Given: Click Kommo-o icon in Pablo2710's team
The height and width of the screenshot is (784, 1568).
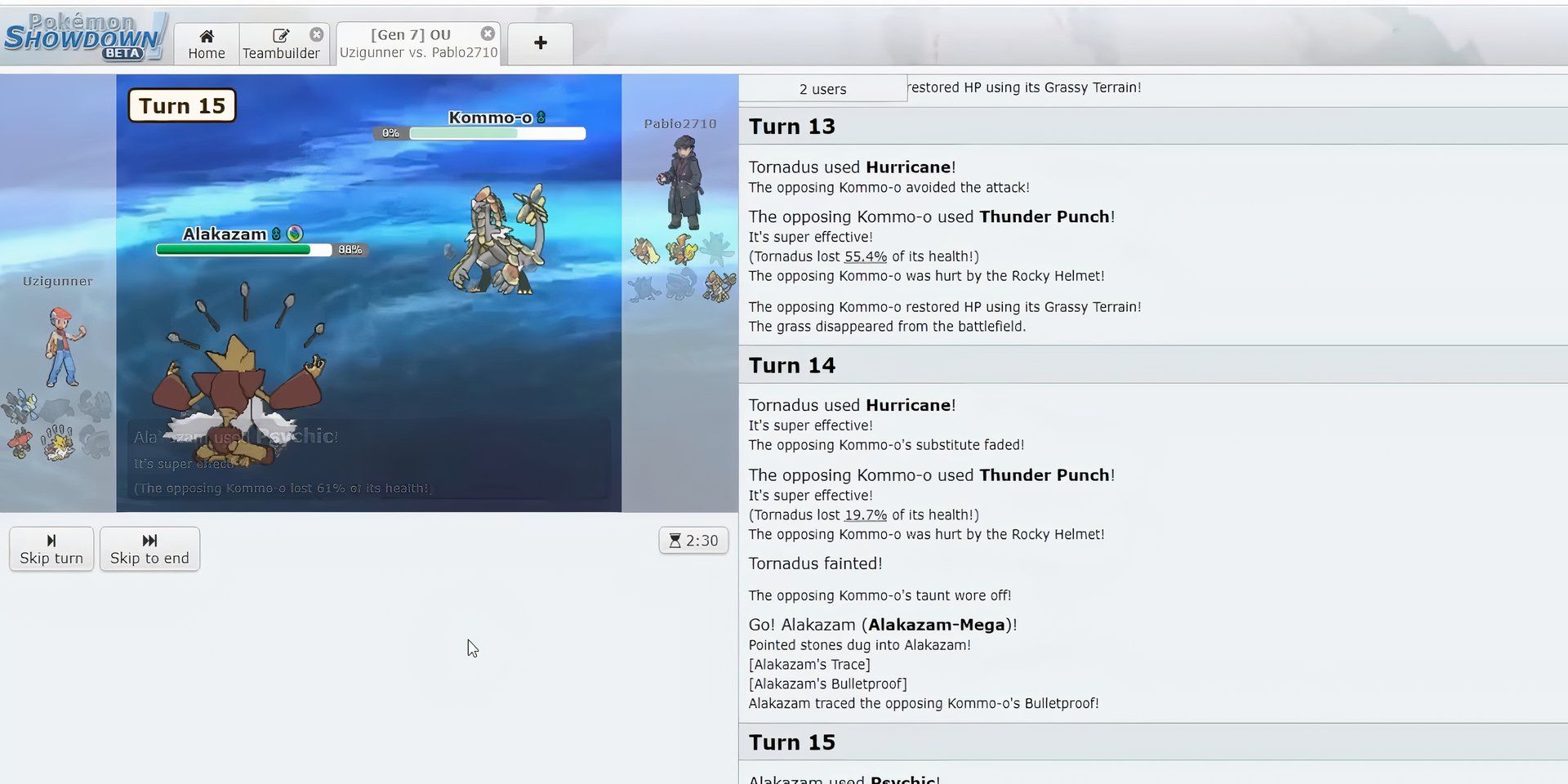Looking at the screenshot, I should (719, 285).
